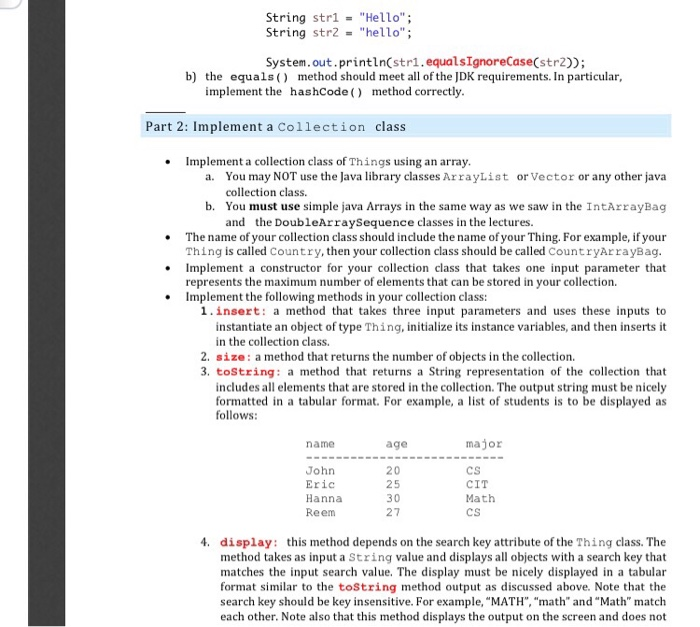Click 'equals()' in item b
This screenshot has width=700, height=627.
click(259, 77)
